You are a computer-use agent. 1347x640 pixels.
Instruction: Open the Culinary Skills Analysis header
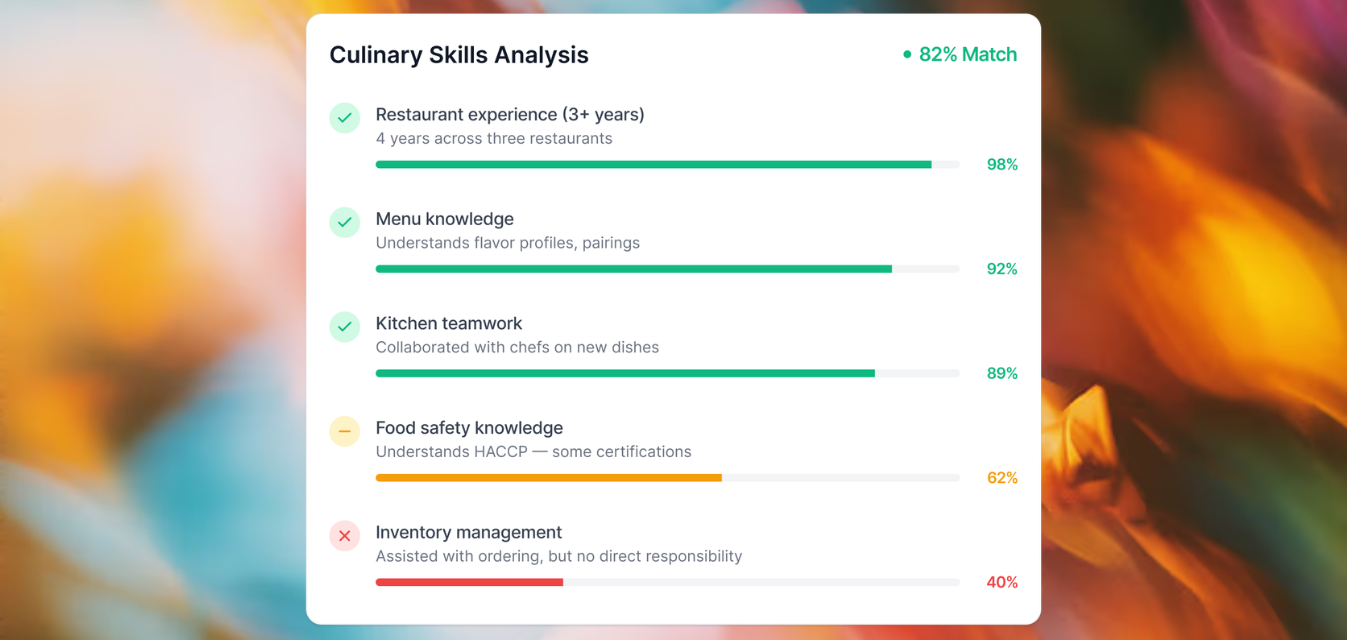tap(459, 55)
